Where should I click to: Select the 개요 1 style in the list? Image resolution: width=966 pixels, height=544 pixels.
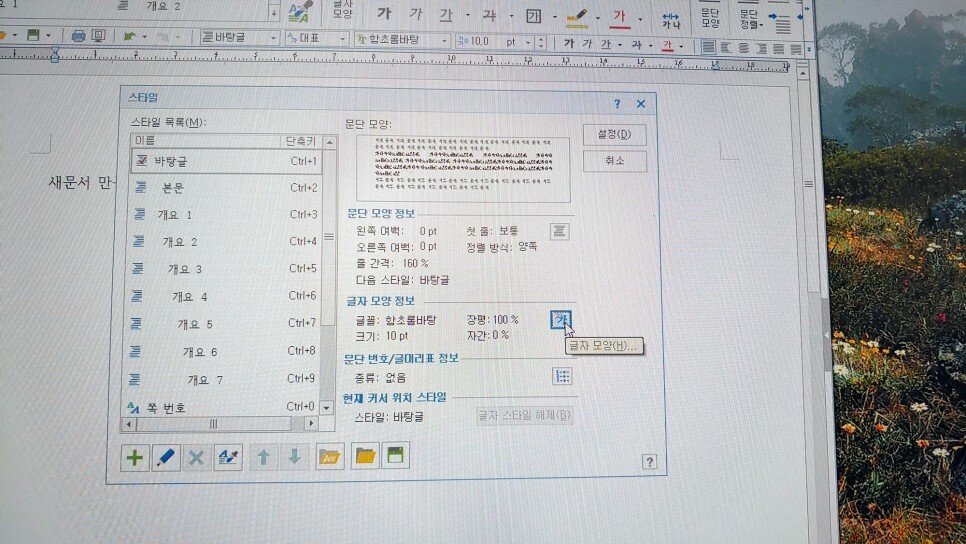225,214
